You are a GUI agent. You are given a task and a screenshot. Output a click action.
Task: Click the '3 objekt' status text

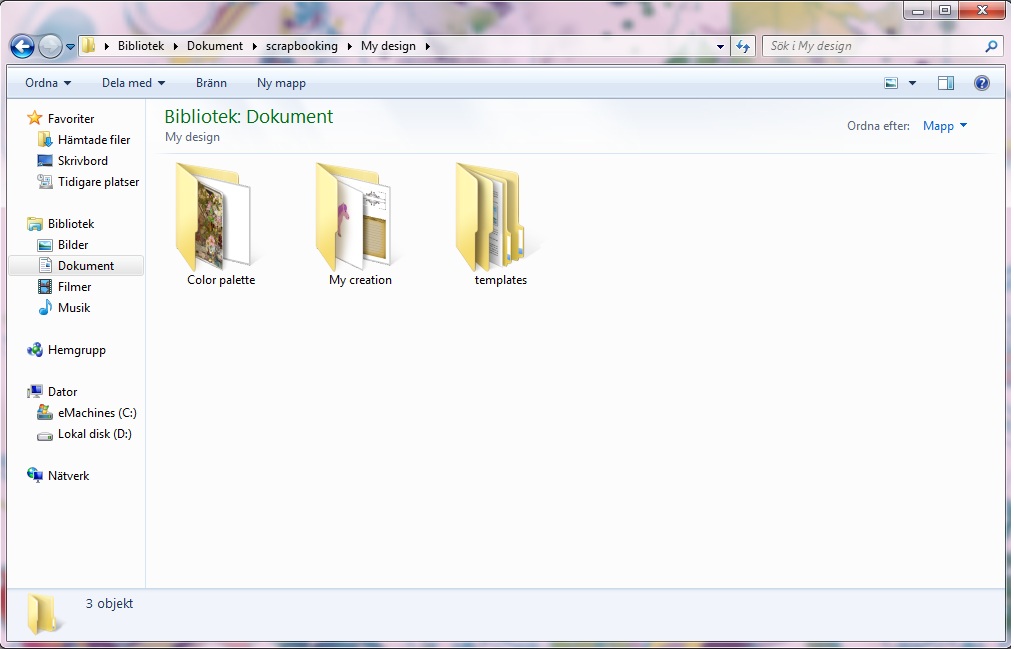(109, 603)
